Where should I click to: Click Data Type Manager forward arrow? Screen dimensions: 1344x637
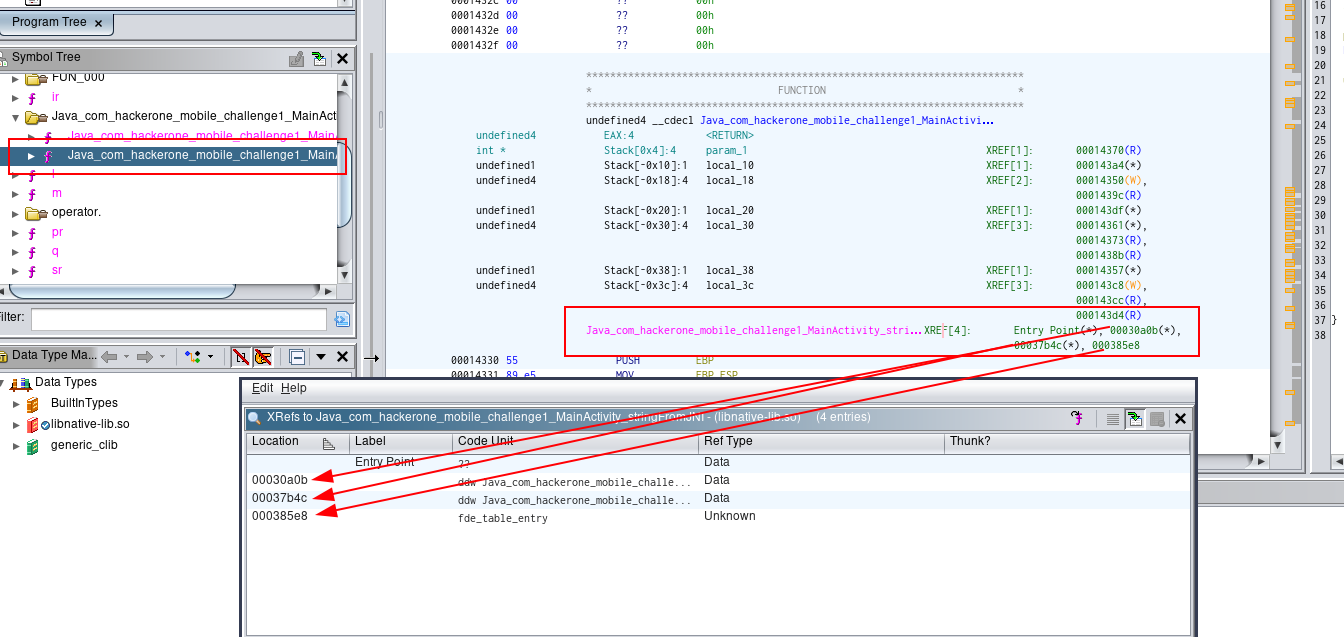(145, 356)
